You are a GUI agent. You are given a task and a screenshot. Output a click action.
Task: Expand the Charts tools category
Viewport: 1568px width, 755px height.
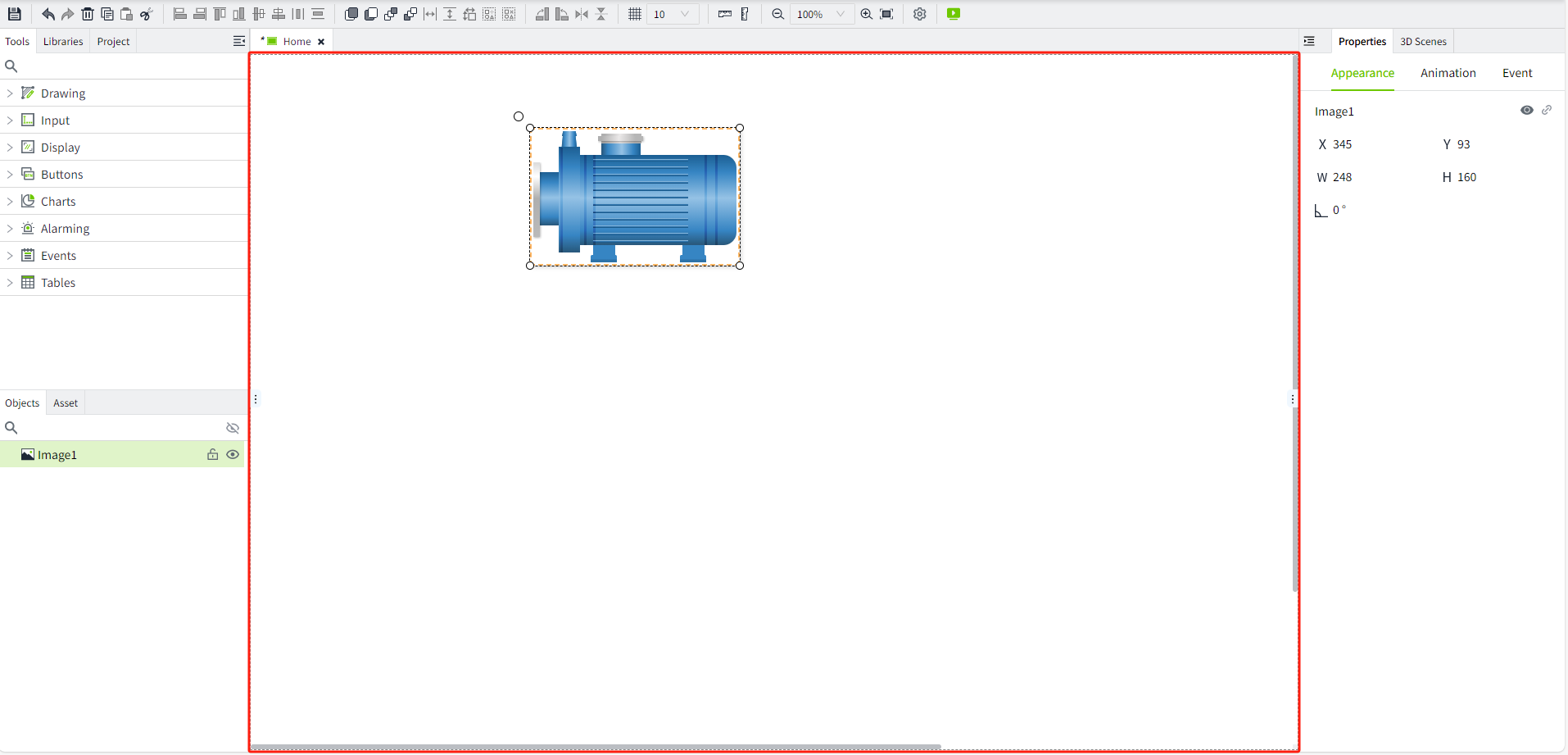10,202
